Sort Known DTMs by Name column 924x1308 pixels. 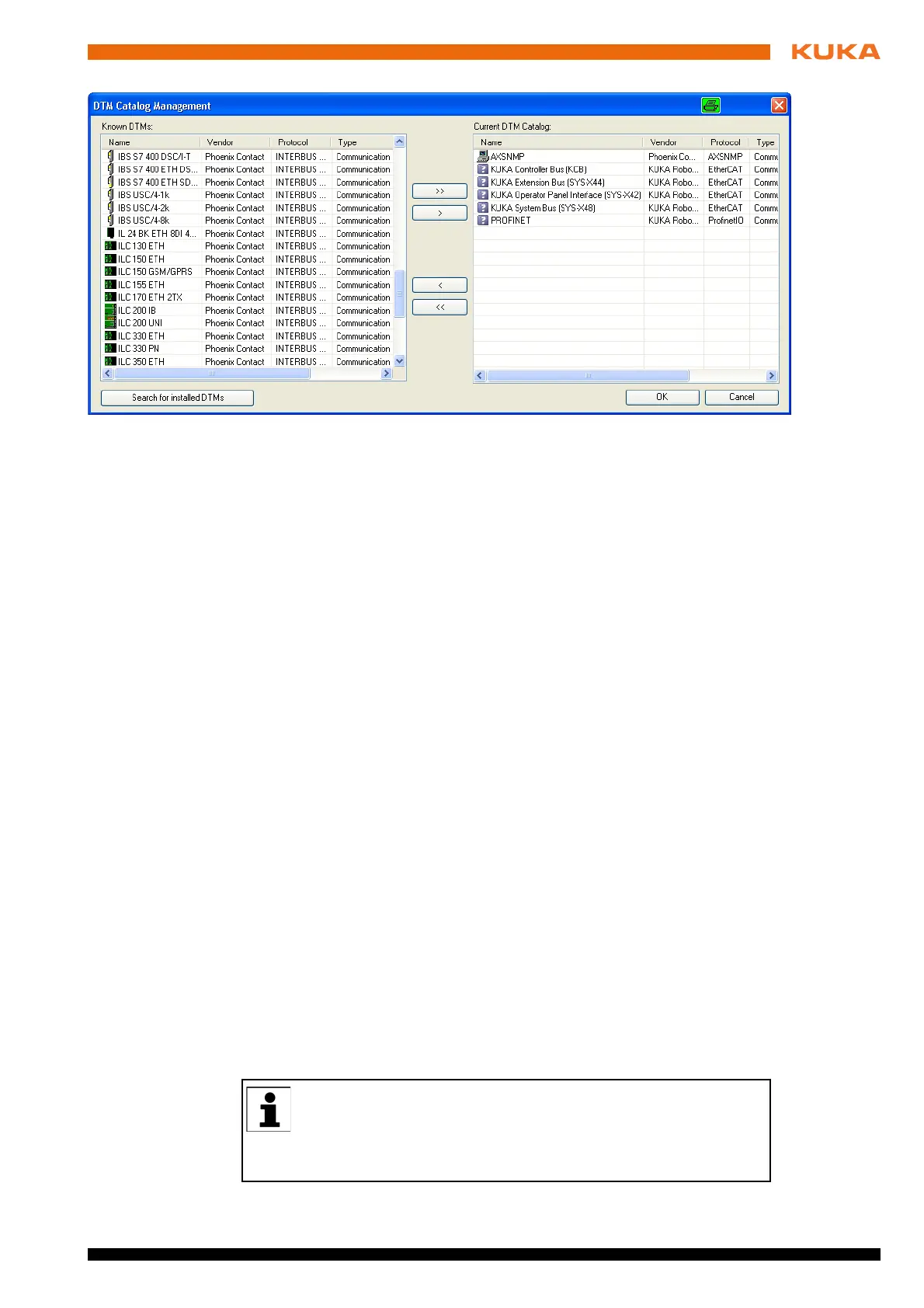(x=151, y=142)
